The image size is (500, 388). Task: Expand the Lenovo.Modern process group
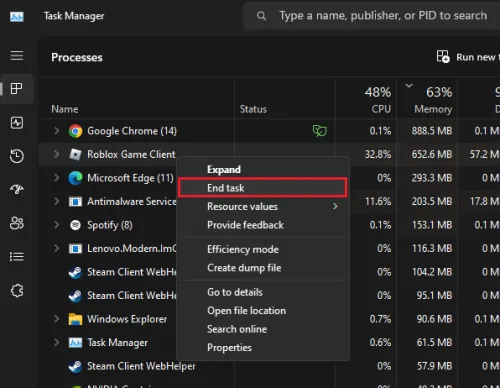tap(57, 248)
